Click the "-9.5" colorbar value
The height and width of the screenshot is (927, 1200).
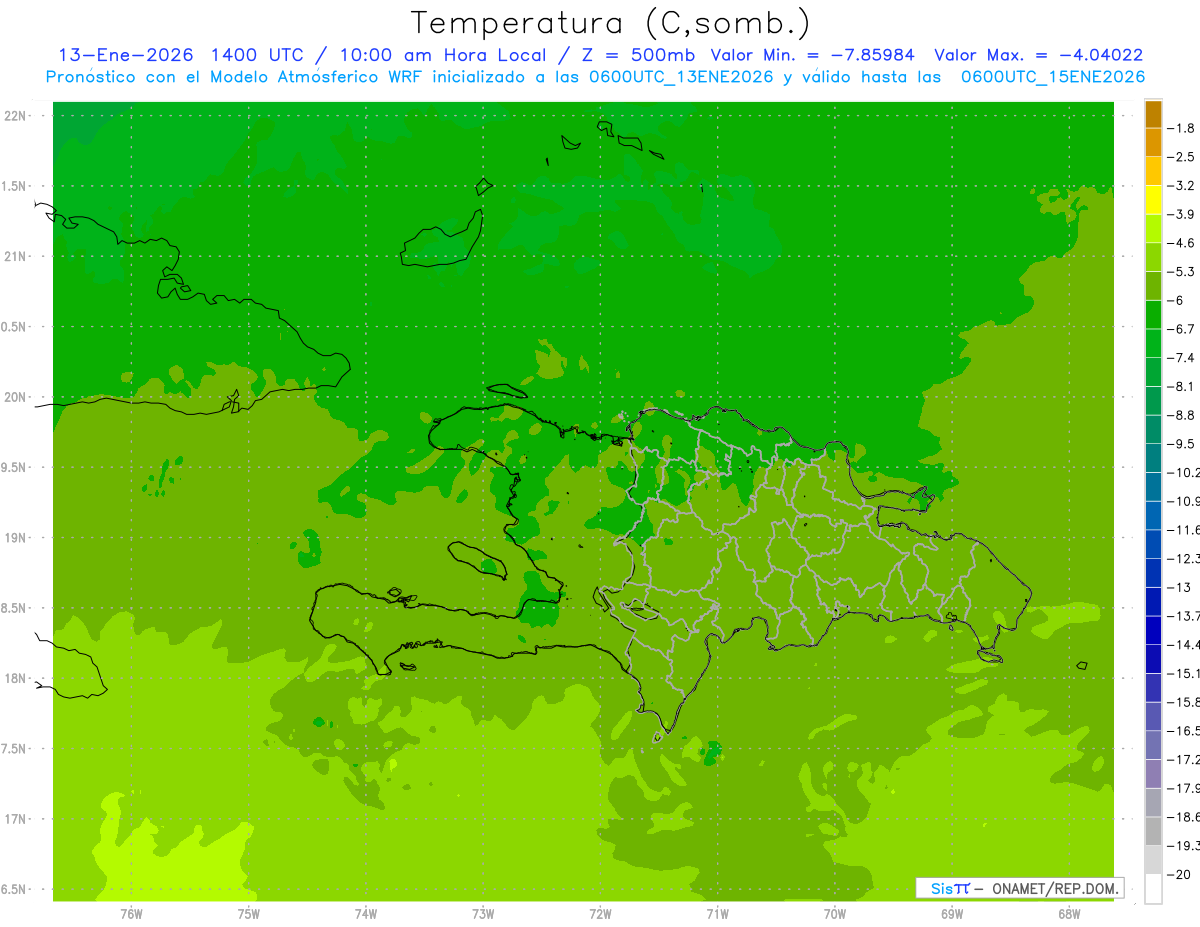1181,444
